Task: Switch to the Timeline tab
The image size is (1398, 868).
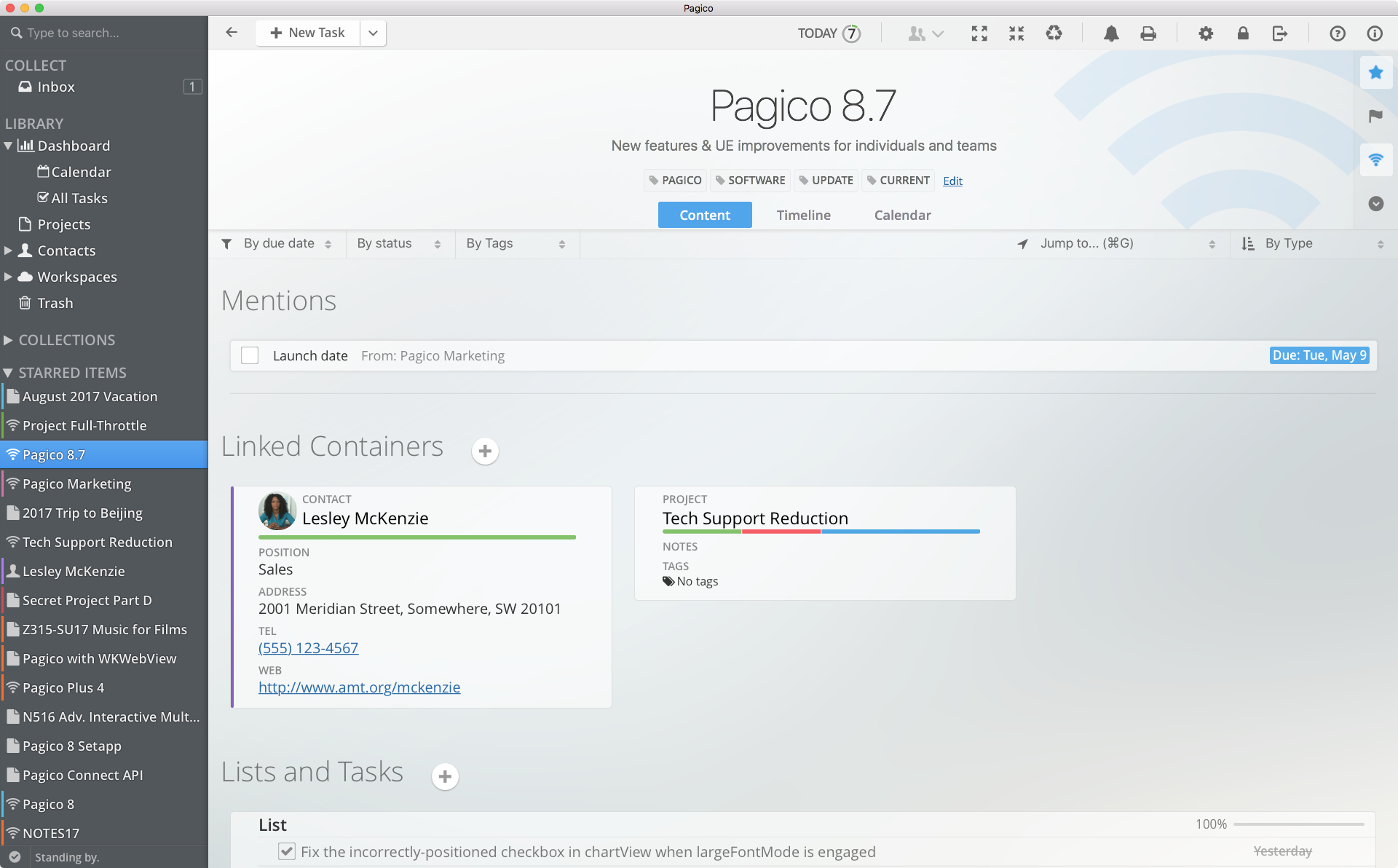Action: coord(803,214)
